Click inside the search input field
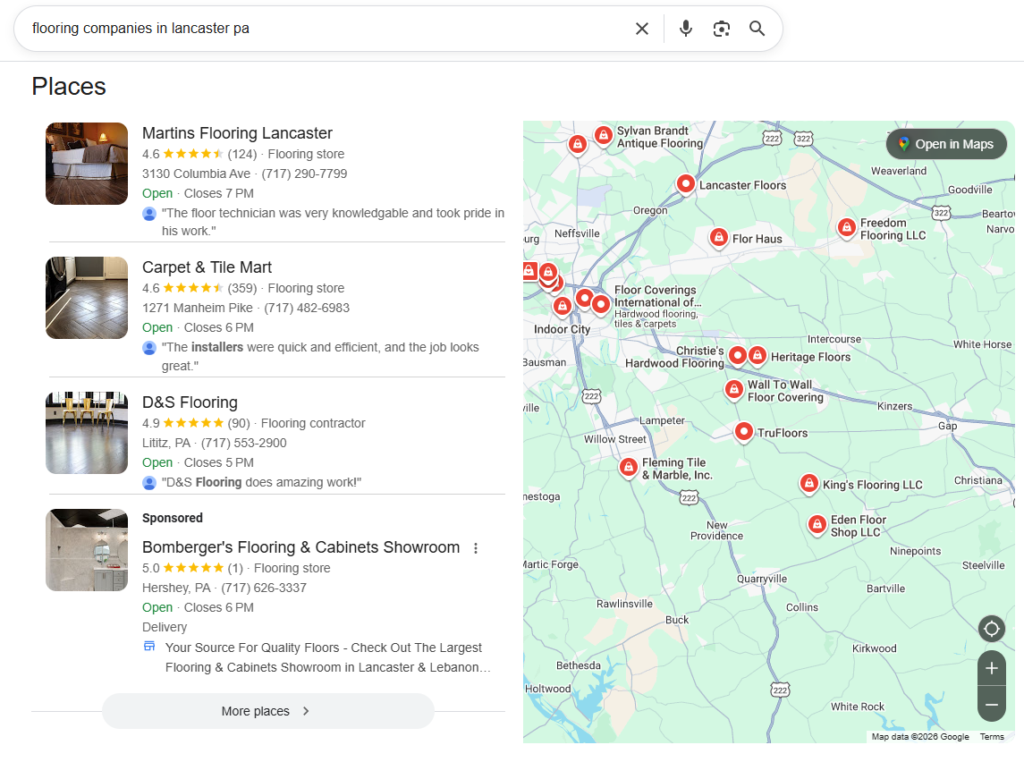1024x762 pixels. [x=300, y=28]
